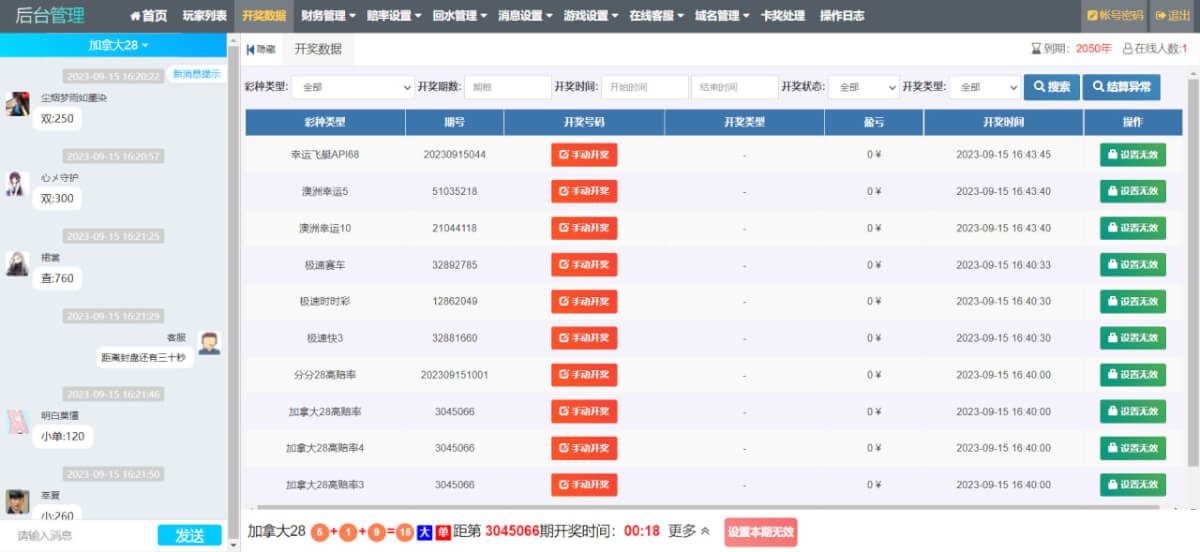Click 设置无效 for 分分28高赔率 row
The width and height of the screenshot is (1200, 552).
click(1133, 375)
